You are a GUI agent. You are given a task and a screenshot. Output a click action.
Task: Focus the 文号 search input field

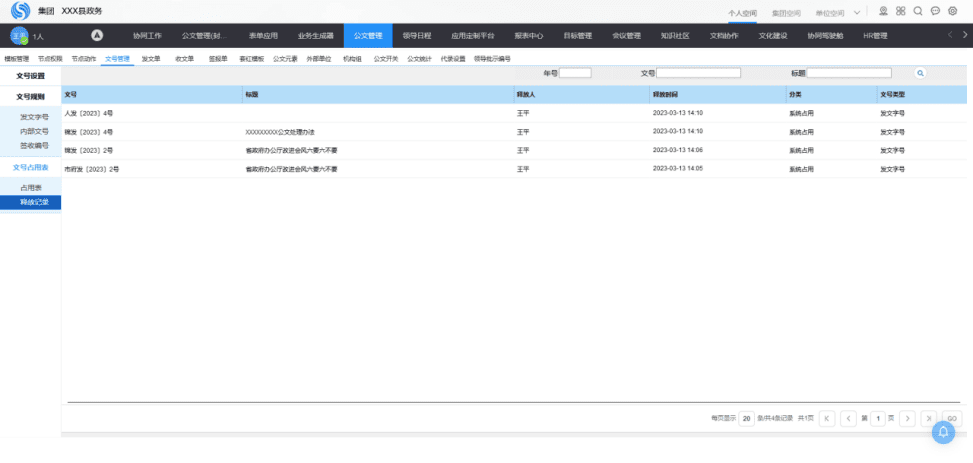coord(698,73)
